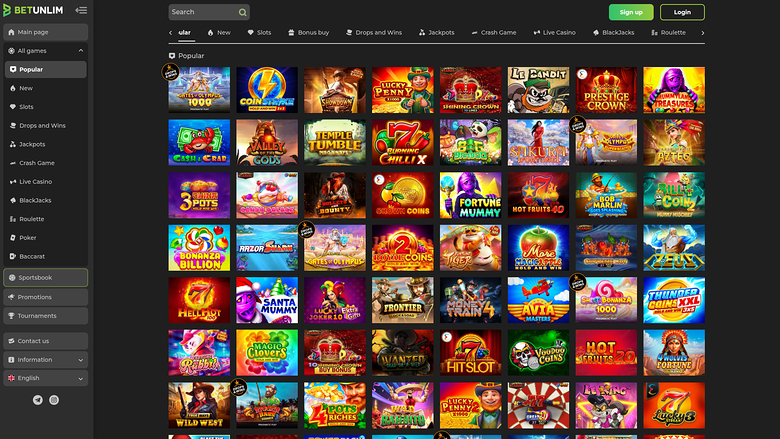Switch to the BlackJacks top tab
This screenshot has width=780, height=439.
(613, 33)
